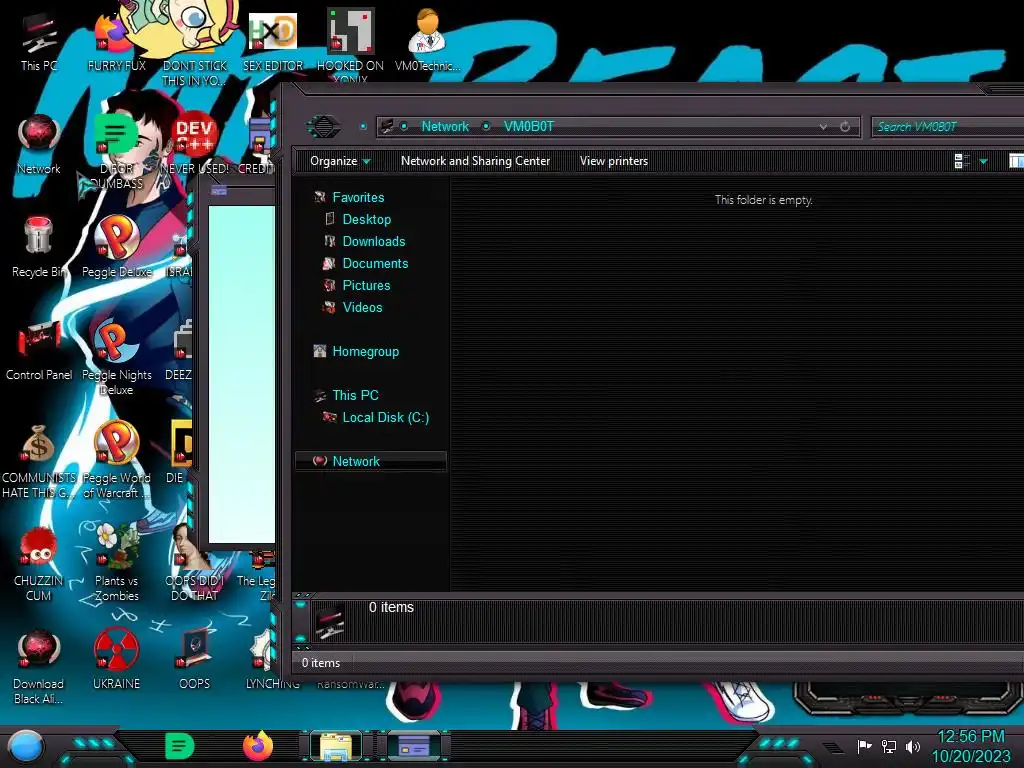The width and height of the screenshot is (1024, 768).
Task: Open the CHUZZIN red fuzzball shortcut
Action: point(39,564)
